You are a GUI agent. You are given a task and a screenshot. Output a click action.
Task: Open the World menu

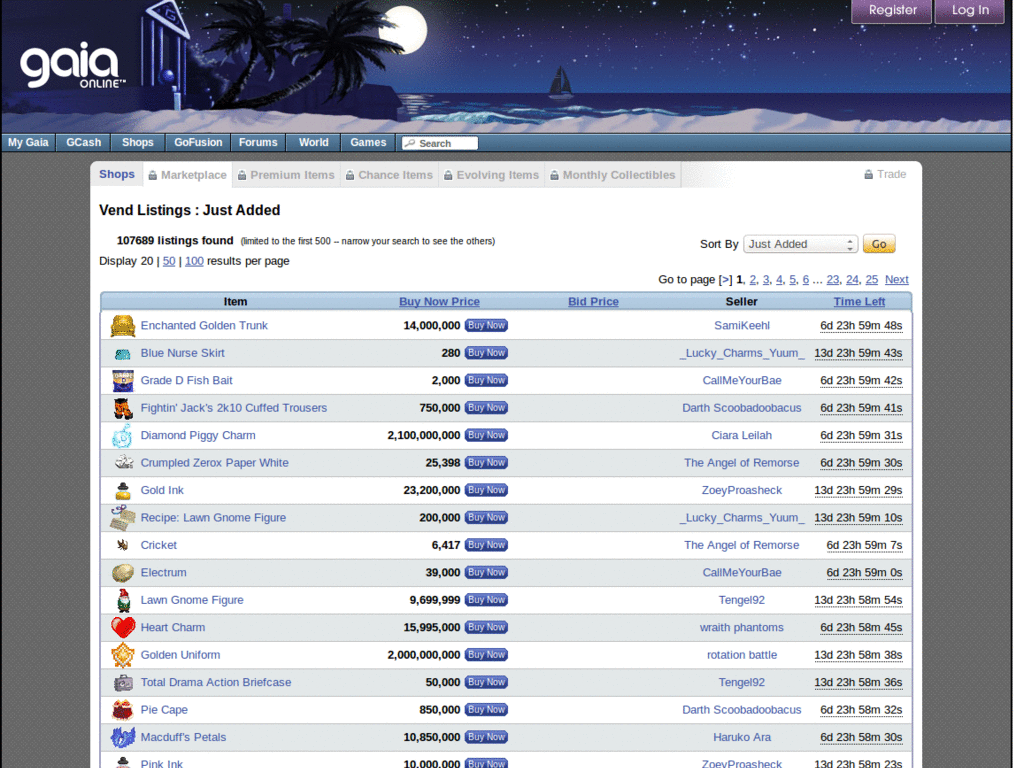313,142
